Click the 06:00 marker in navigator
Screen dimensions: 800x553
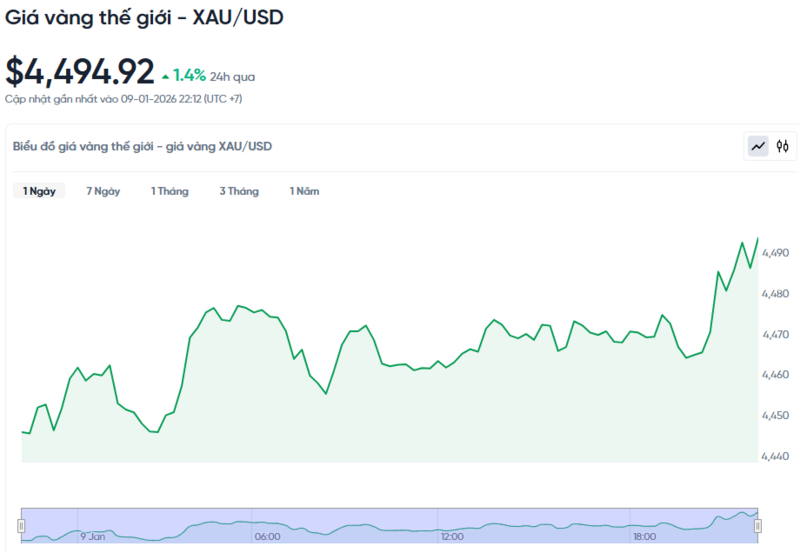267,537
